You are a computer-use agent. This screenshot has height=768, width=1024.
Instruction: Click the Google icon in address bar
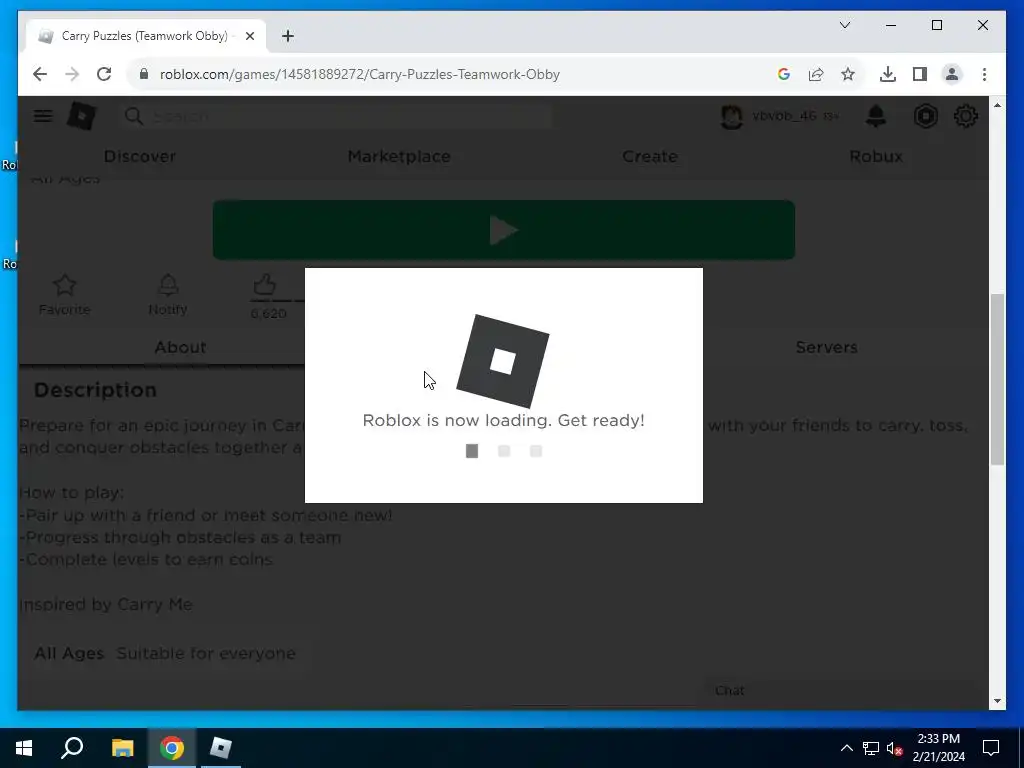coord(784,74)
